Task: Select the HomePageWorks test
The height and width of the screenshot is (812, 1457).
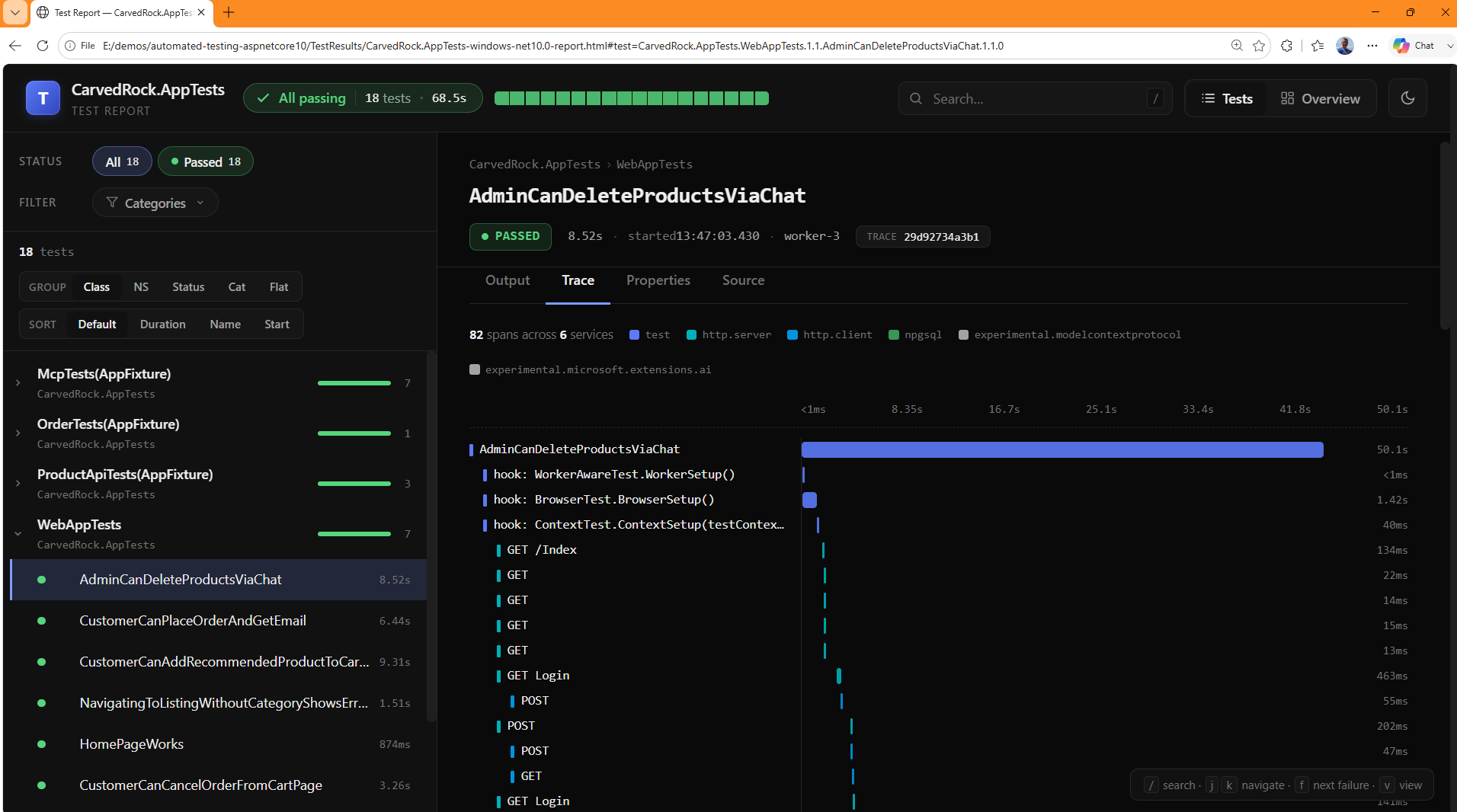Action: click(x=219, y=744)
